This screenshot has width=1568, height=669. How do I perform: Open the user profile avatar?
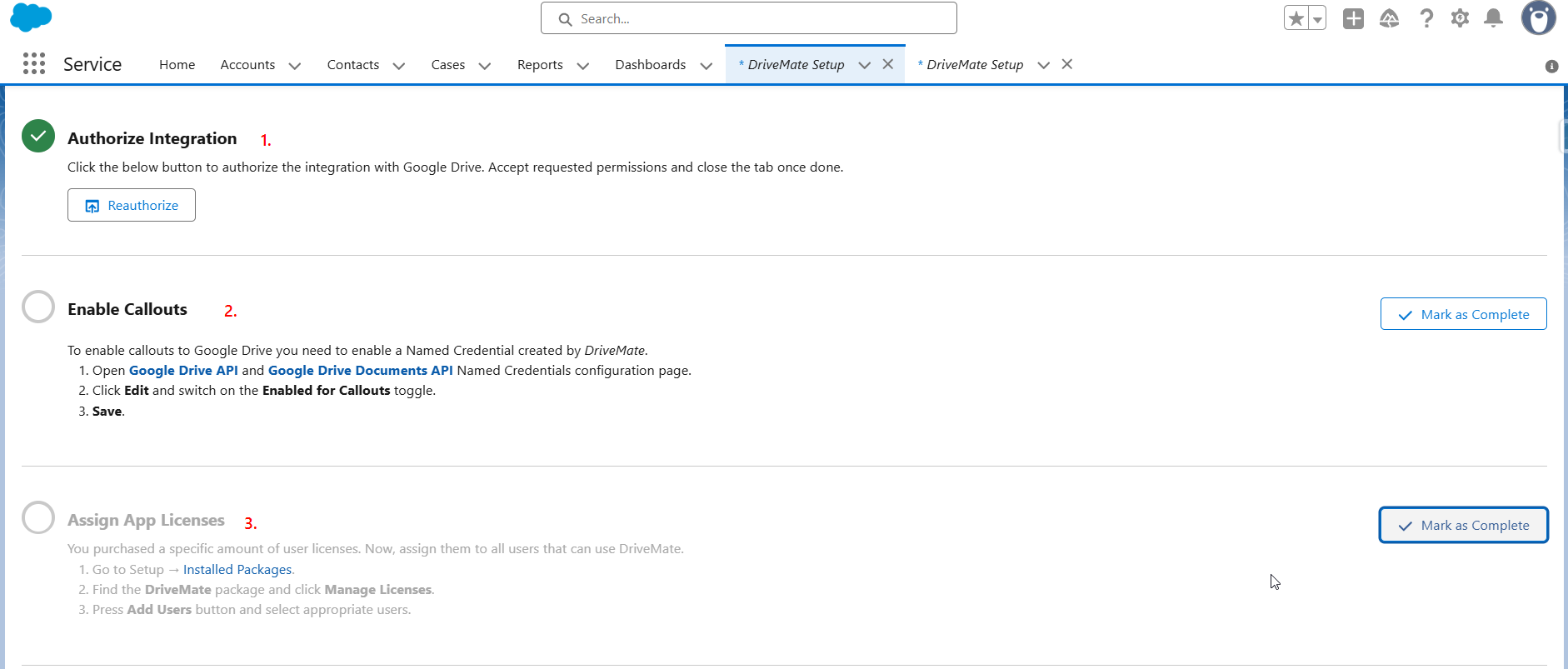tap(1538, 17)
